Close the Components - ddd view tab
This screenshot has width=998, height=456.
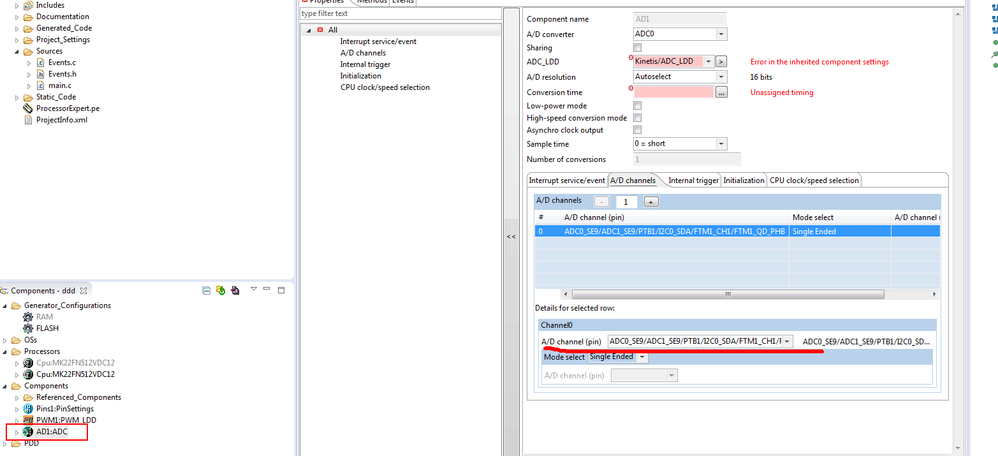pyautogui.click(x=83, y=290)
